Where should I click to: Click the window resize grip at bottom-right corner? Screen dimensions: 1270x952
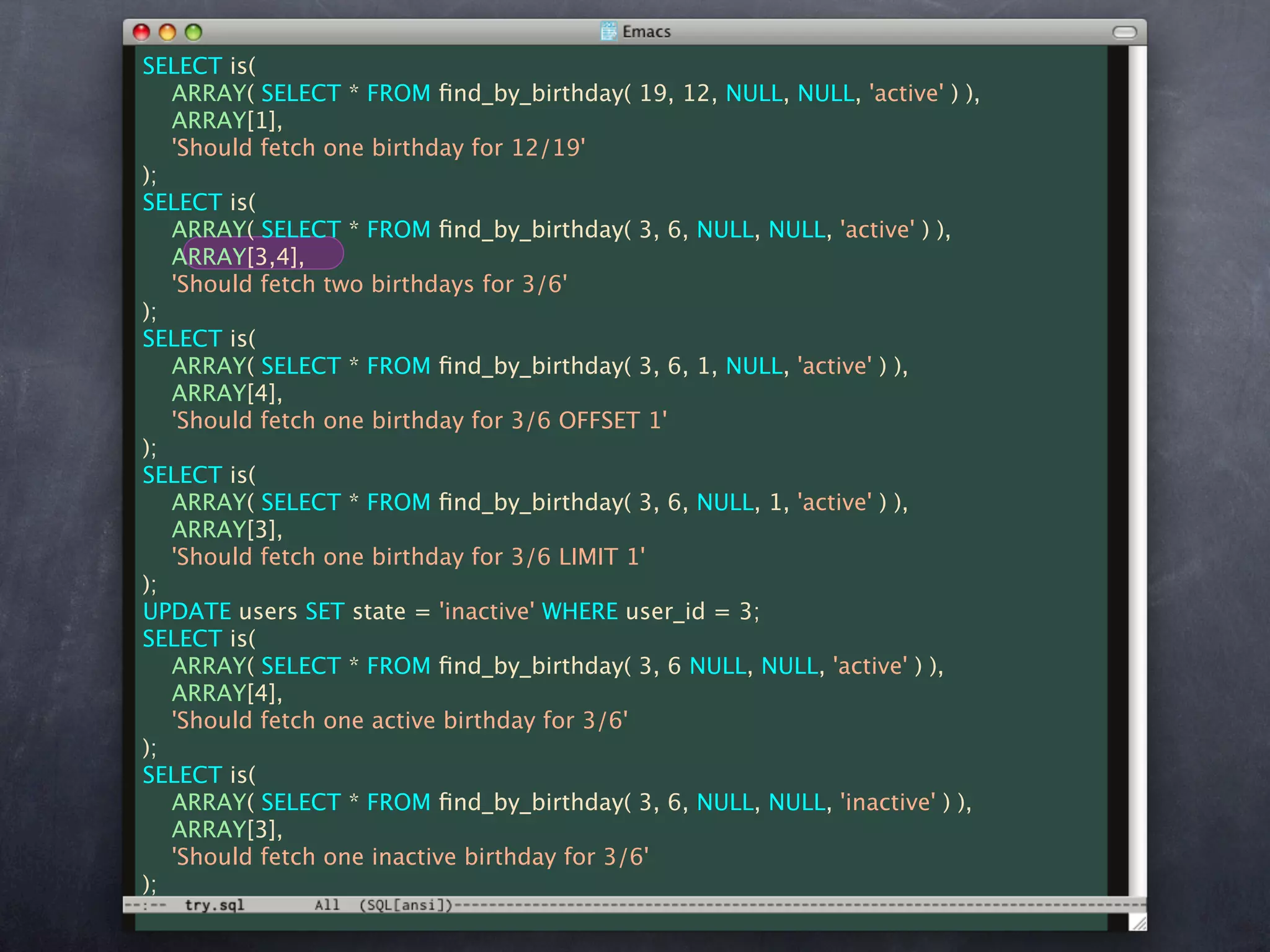(x=1138, y=923)
